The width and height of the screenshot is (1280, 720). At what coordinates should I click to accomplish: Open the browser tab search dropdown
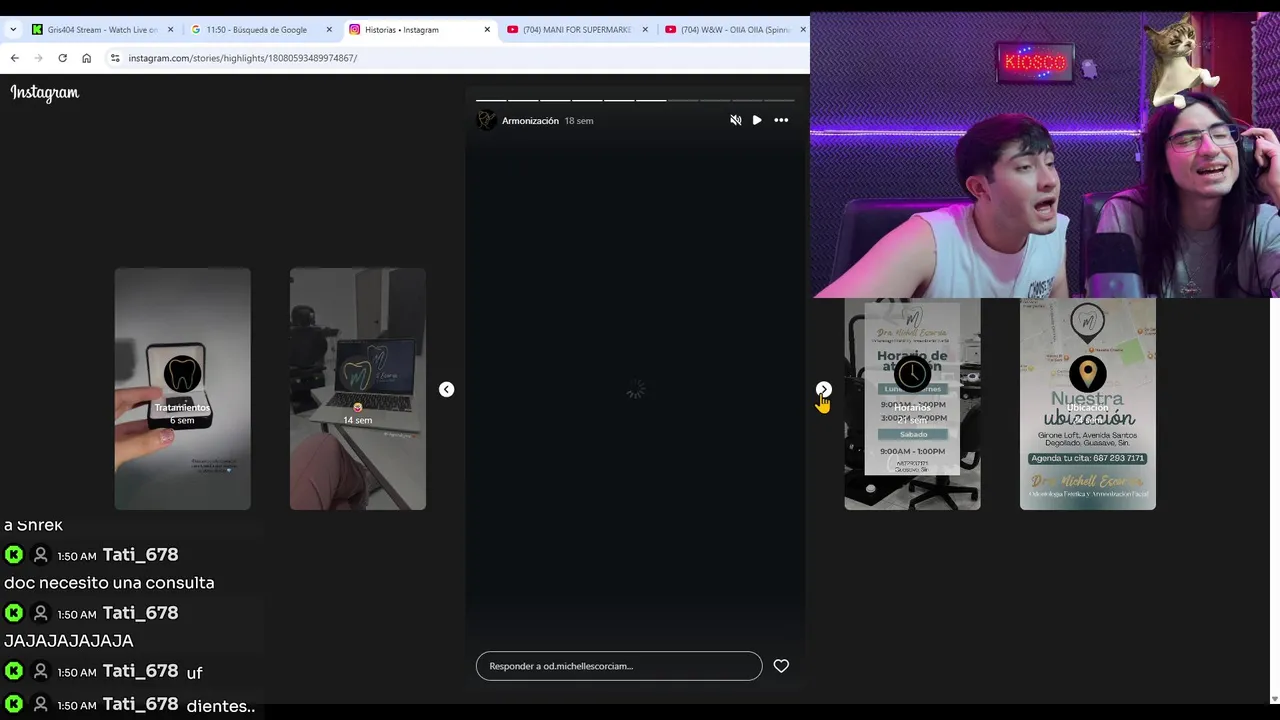click(x=13, y=30)
